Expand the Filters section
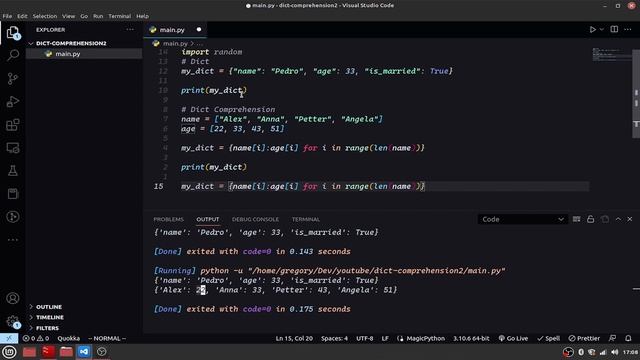 (x=84, y=328)
